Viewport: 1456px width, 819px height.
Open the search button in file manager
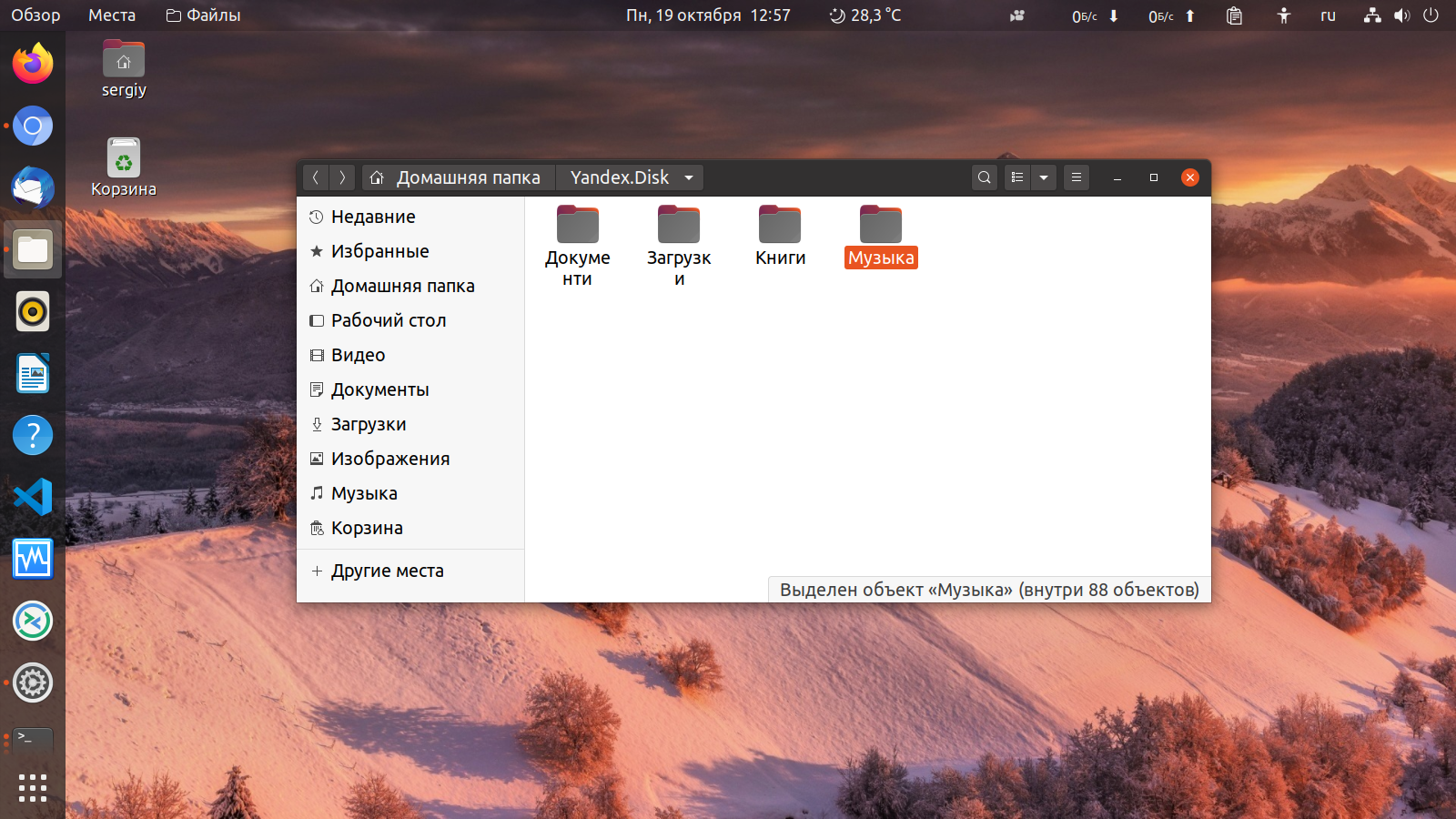click(984, 177)
